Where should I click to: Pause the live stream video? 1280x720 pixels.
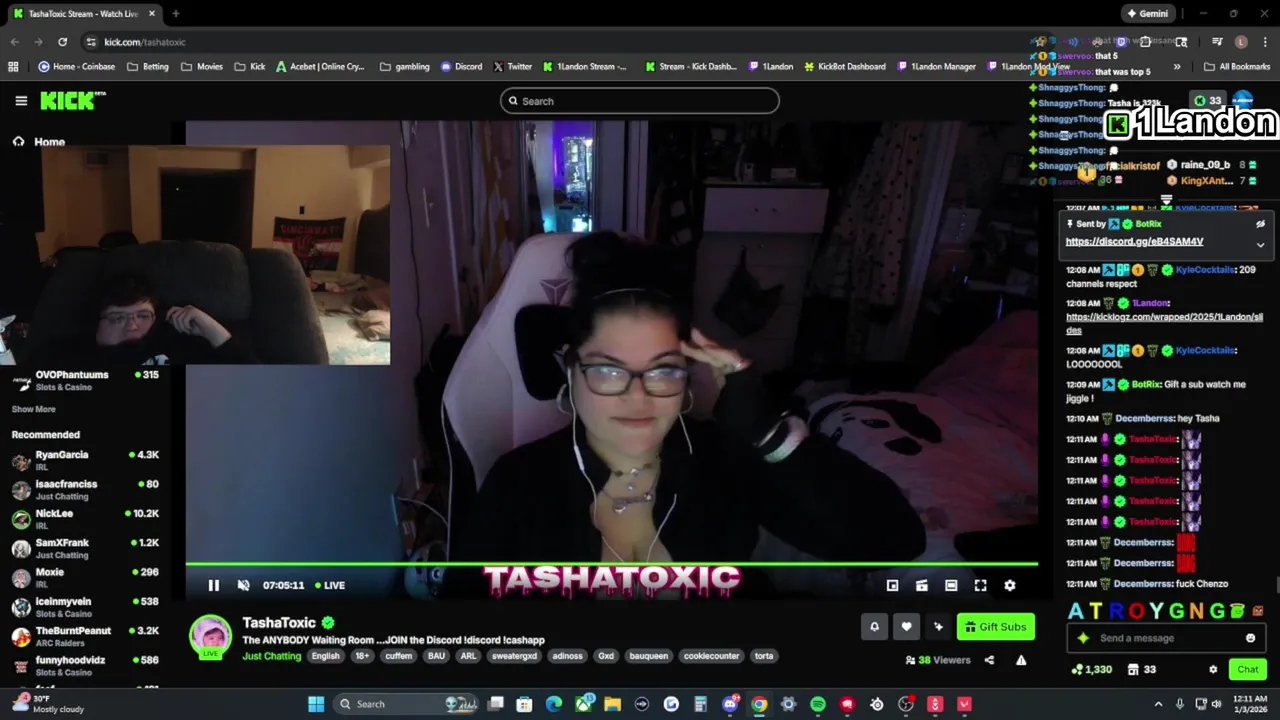click(x=213, y=585)
